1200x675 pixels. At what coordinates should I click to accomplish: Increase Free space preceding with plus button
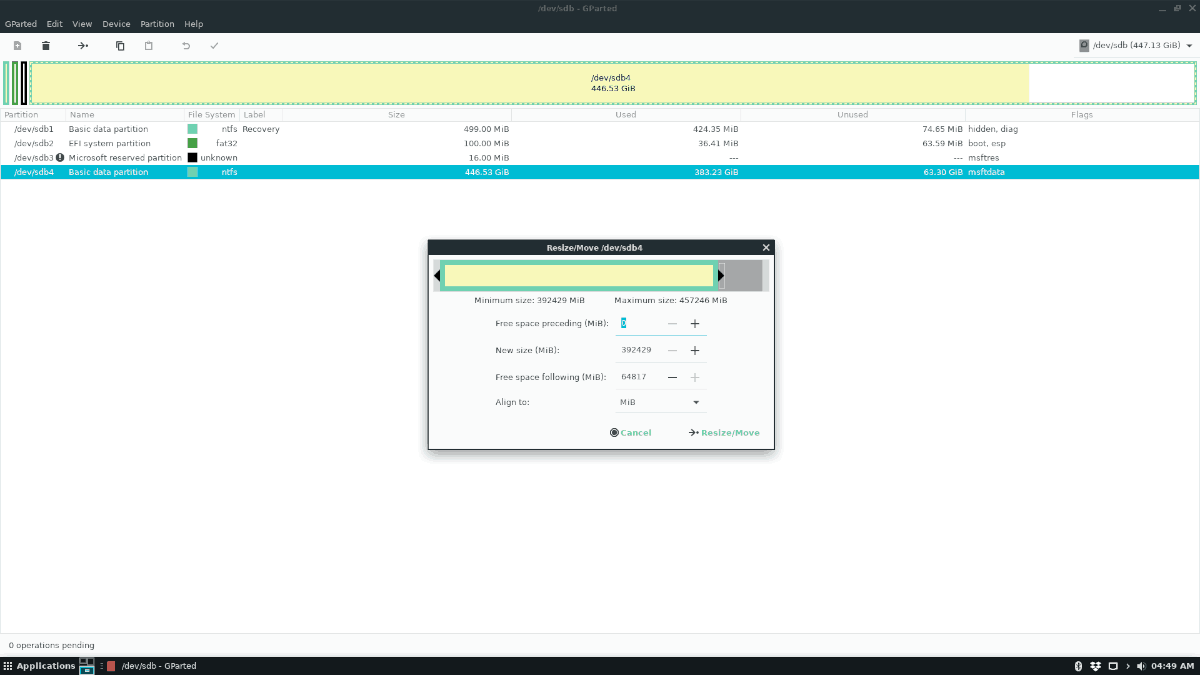tap(695, 324)
